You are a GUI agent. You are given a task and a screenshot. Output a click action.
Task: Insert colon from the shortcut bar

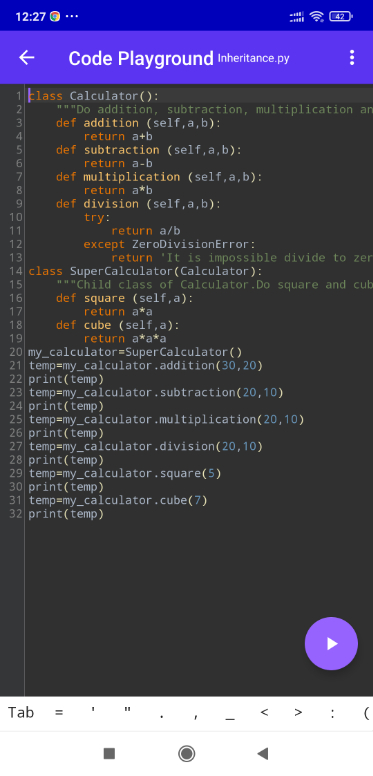(x=332, y=714)
